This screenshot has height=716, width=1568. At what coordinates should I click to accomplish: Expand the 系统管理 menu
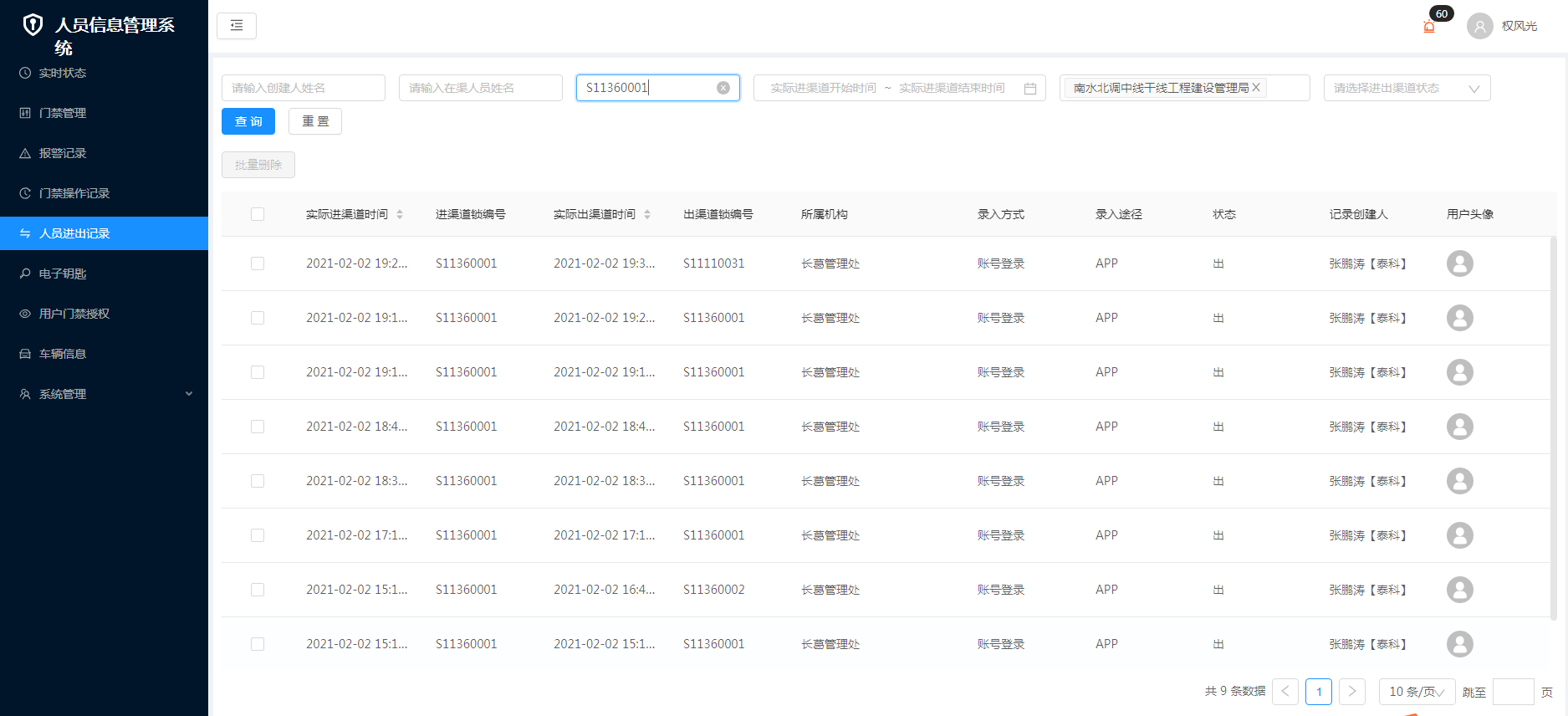click(104, 394)
